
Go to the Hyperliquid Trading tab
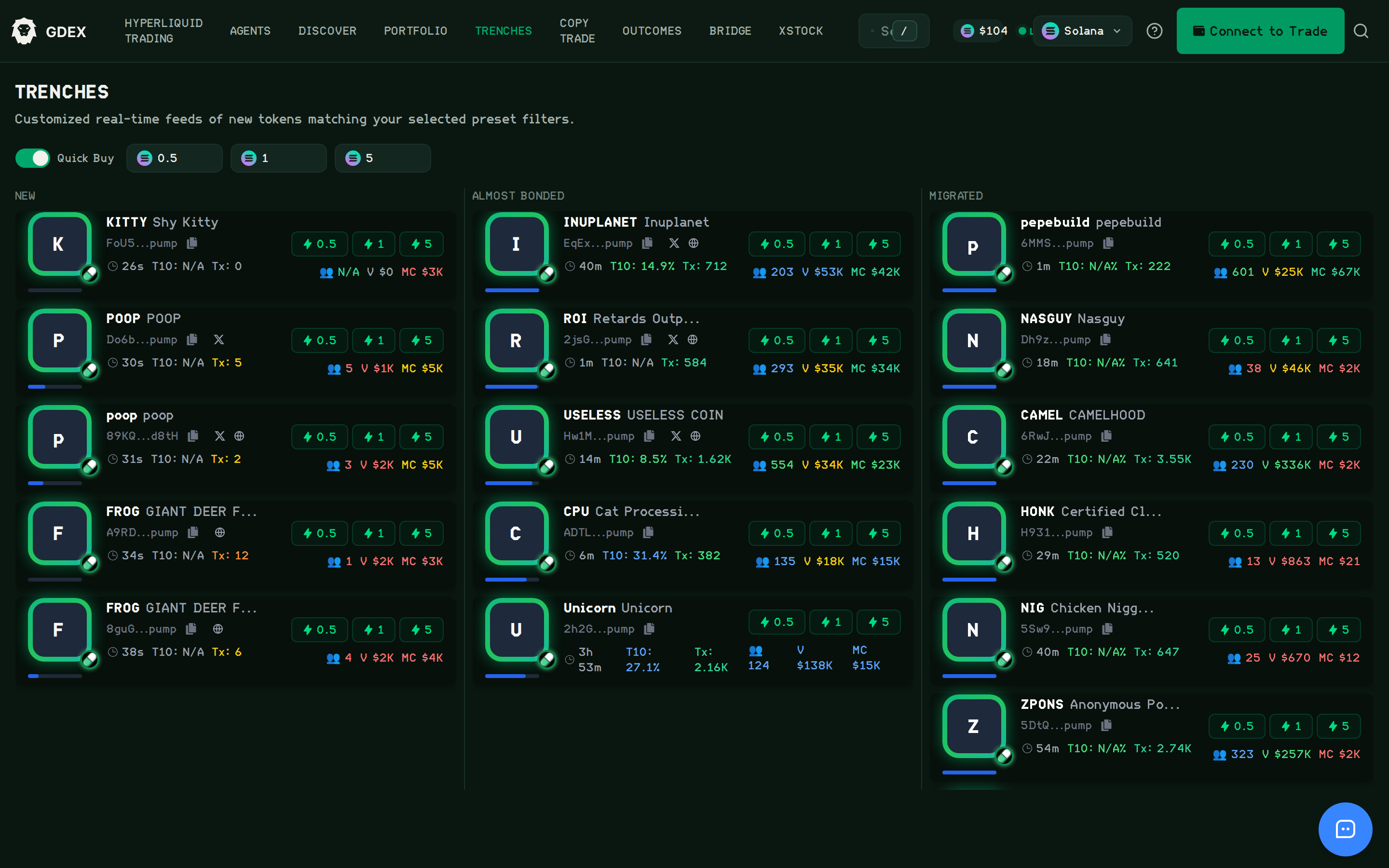(x=163, y=31)
